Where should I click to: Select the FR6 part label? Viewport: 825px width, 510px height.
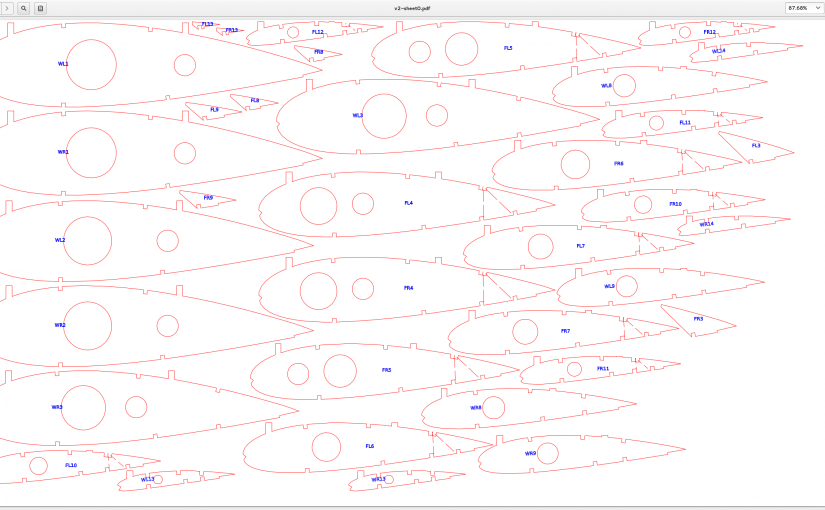619,163
